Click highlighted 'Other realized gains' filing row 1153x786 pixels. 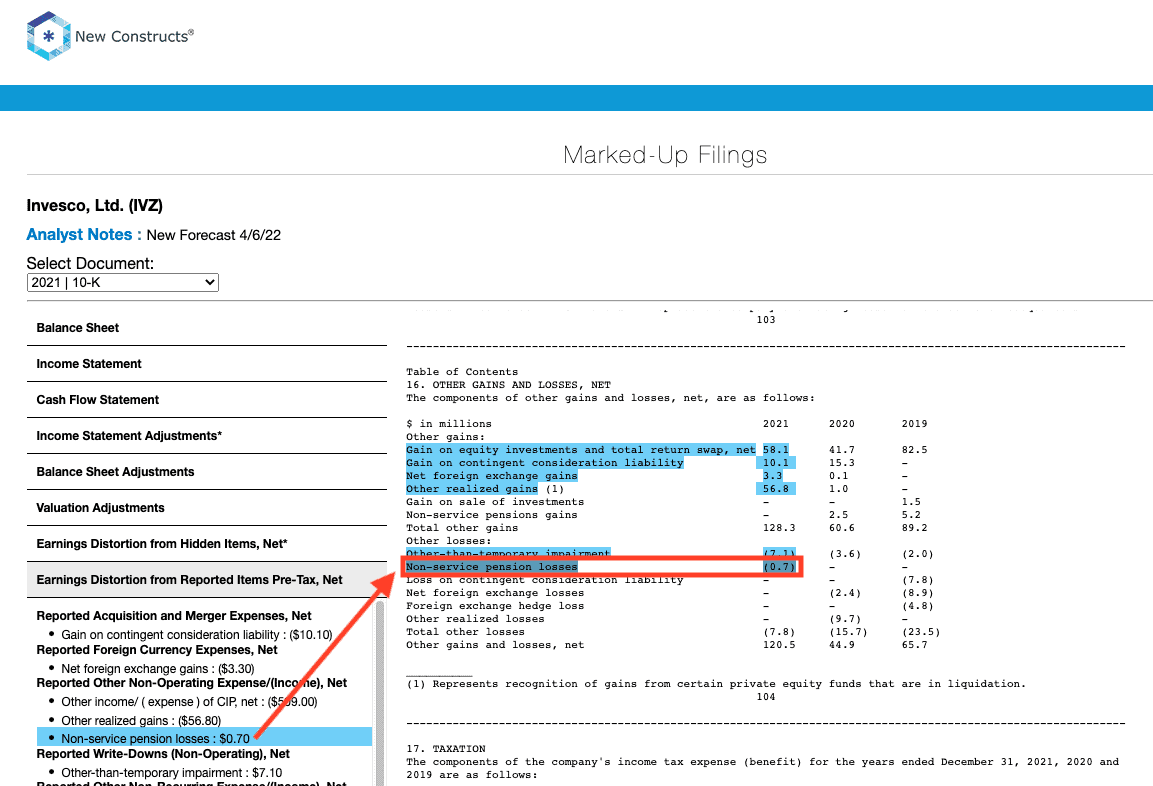(x=471, y=489)
